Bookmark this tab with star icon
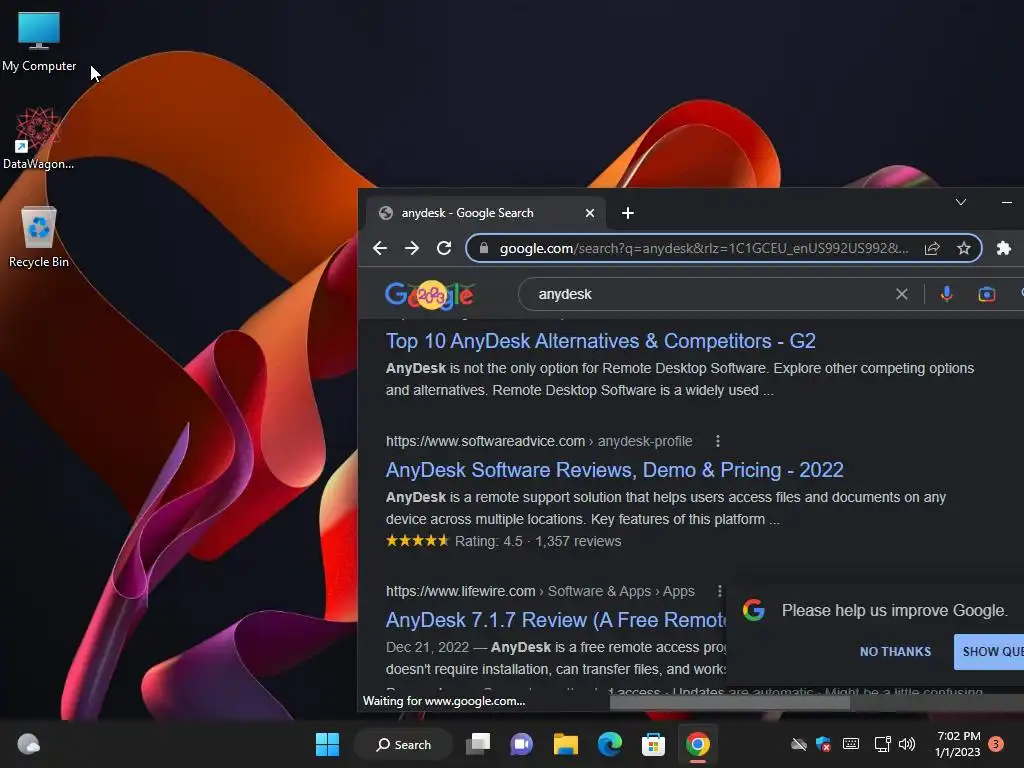 (963, 248)
